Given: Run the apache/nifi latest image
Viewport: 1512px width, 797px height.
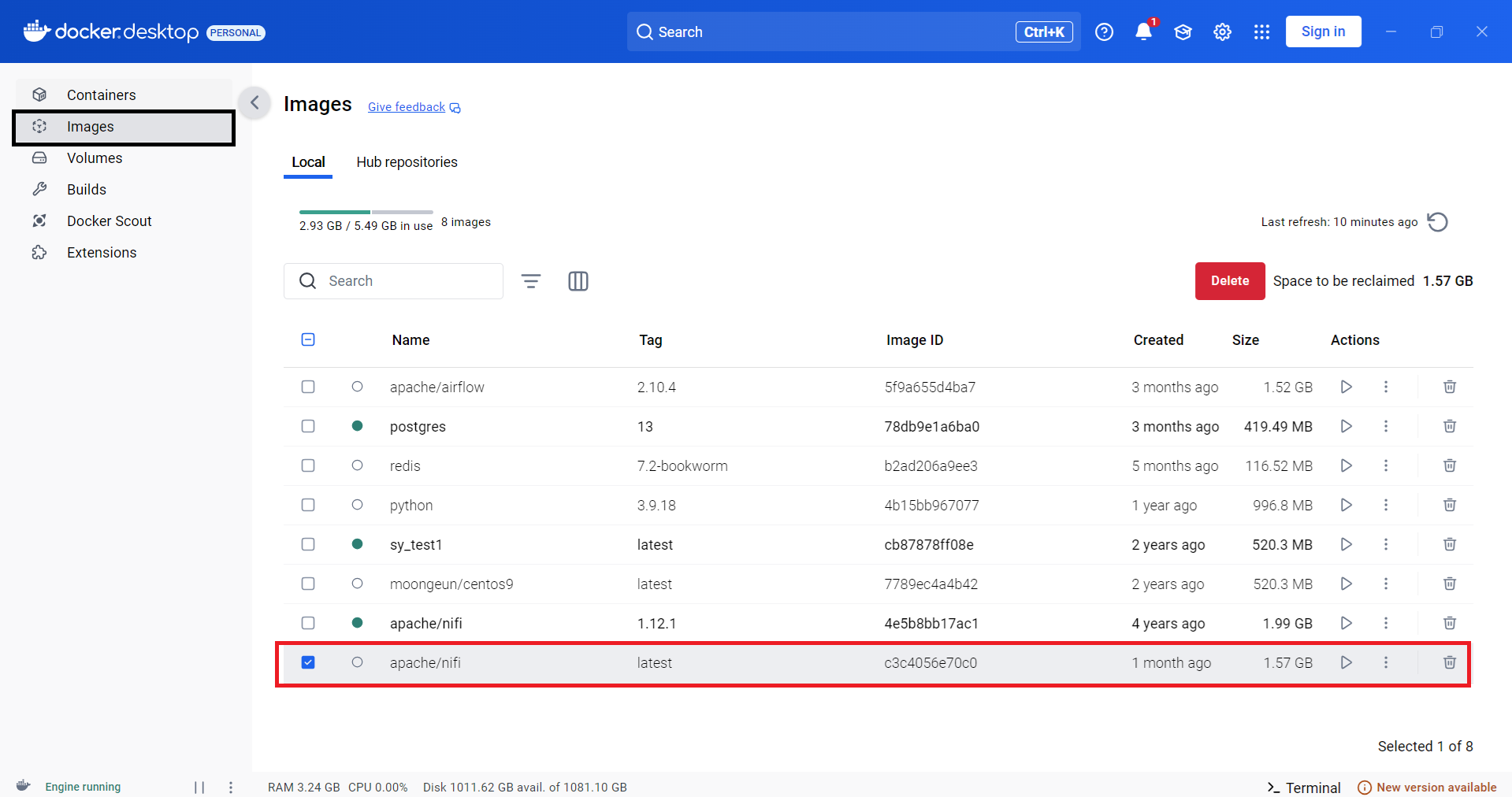Looking at the screenshot, I should [x=1346, y=662].
